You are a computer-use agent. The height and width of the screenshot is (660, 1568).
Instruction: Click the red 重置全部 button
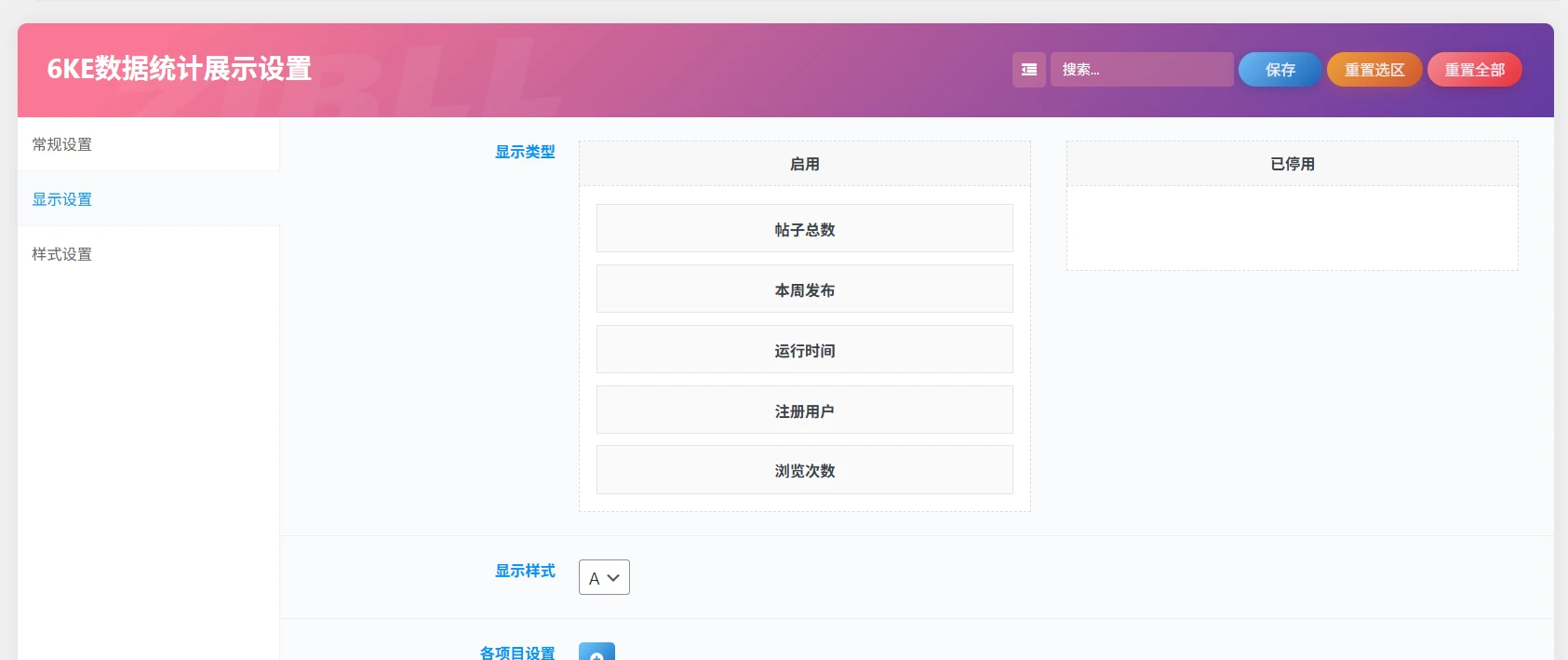pos(1474,70)
